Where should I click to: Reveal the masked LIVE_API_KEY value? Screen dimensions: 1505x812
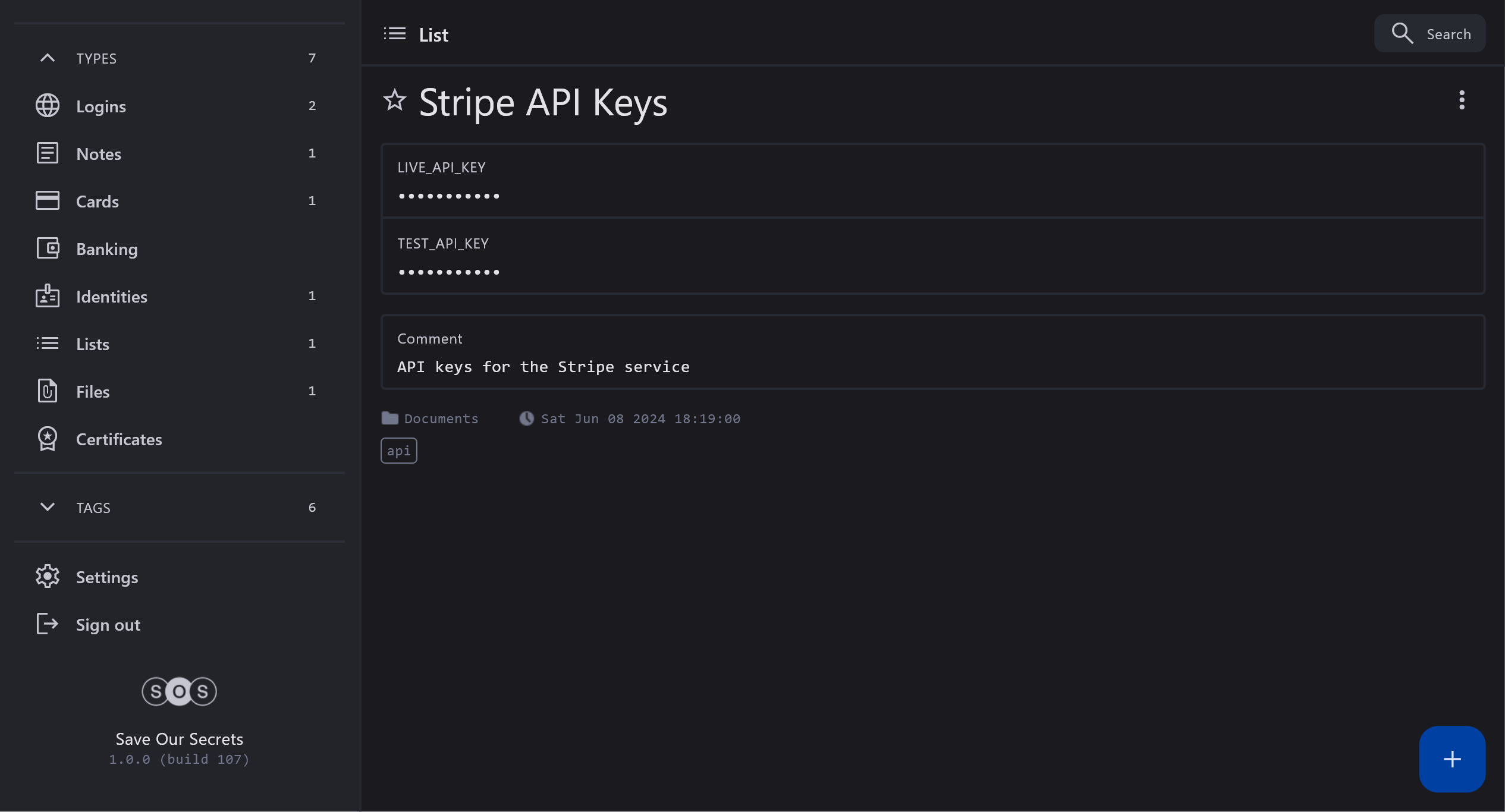(x=449, y=196)
